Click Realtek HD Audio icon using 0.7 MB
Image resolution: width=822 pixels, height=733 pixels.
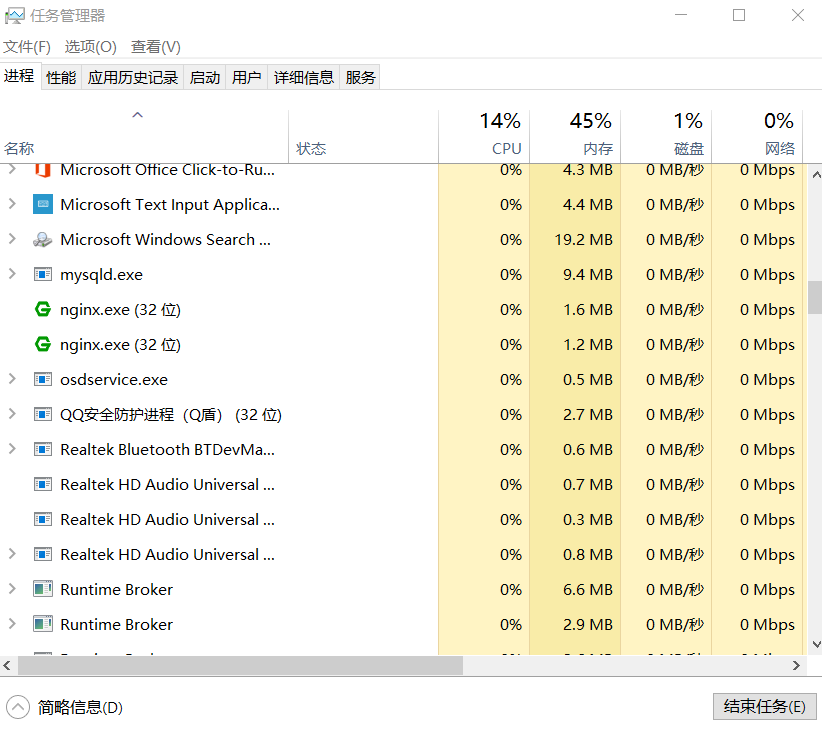click(43, 484)
